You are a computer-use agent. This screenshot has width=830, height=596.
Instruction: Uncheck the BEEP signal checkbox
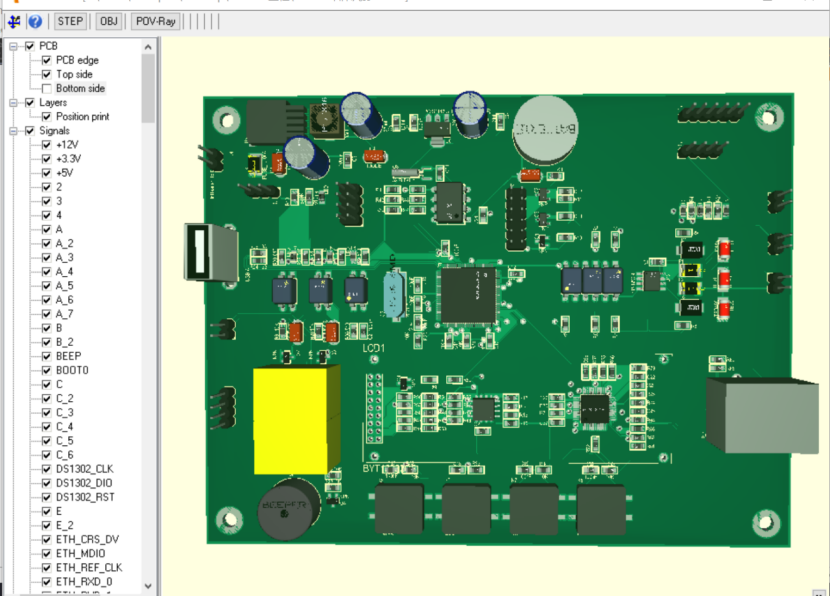click(47, 356)
